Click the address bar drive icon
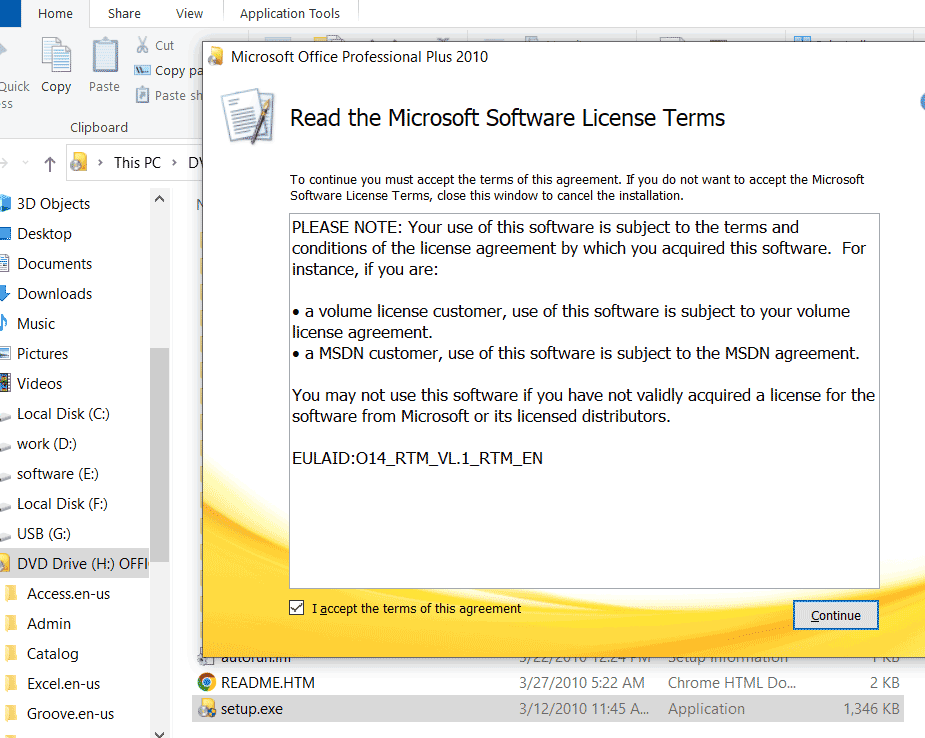Screen dimensions: 925x738 click(79, 162)
